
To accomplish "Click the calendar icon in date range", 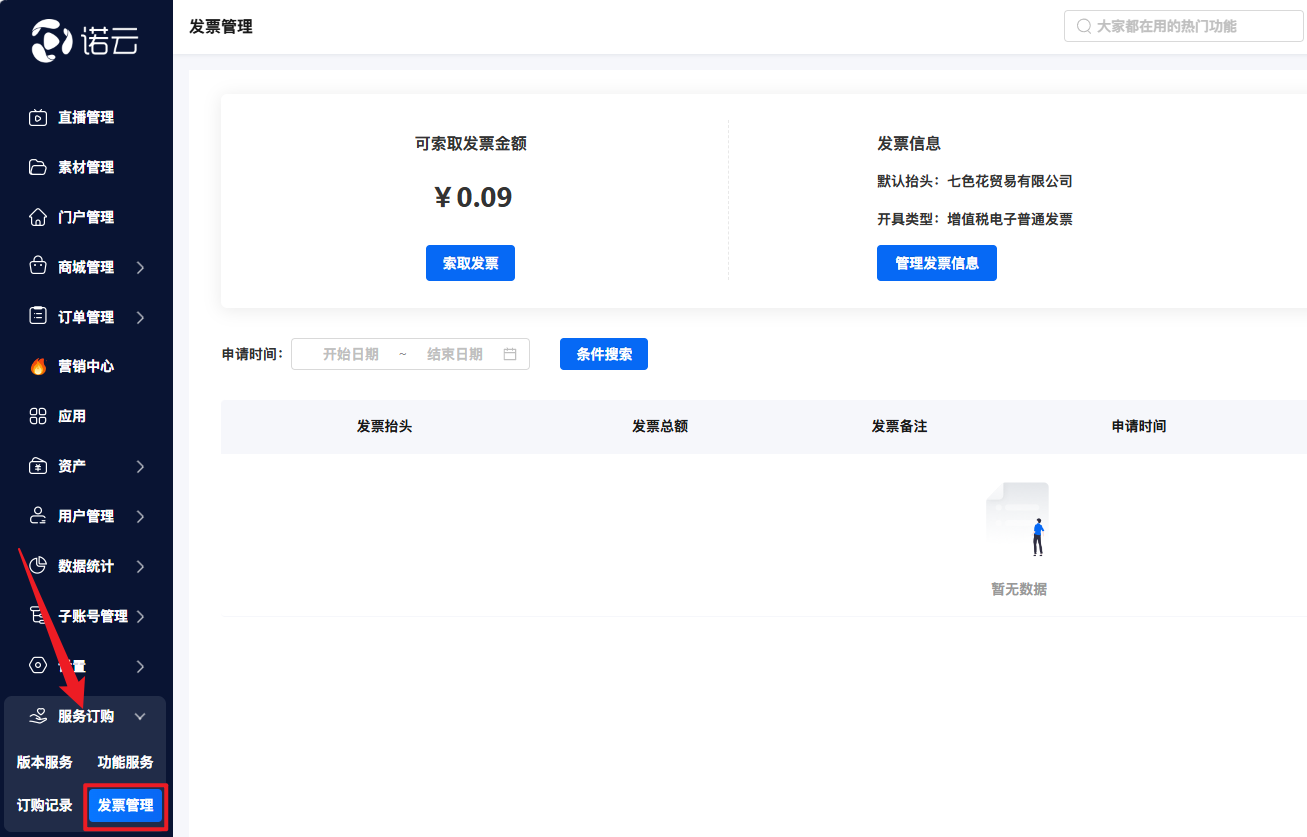I will [510, 354].
